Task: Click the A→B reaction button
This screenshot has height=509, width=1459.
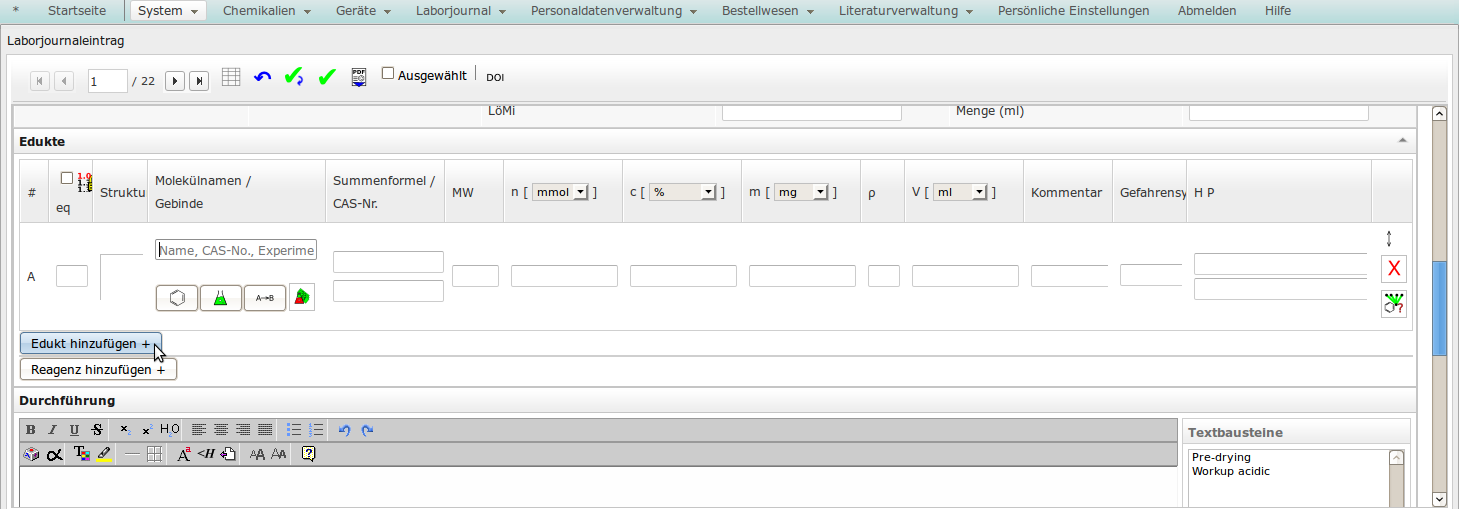Action: coord(265,298)
